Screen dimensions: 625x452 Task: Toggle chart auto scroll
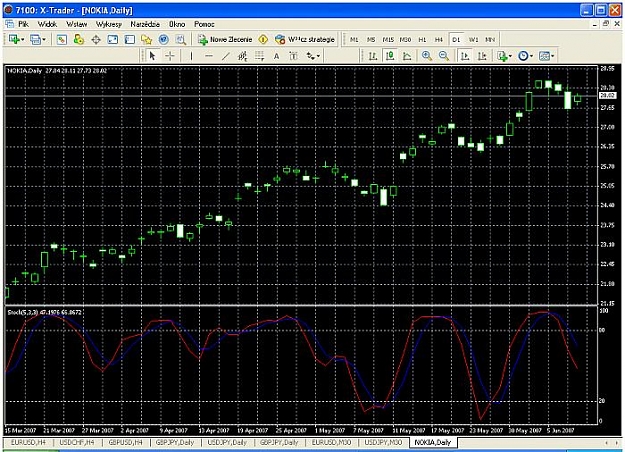click(x=465, y=56)
